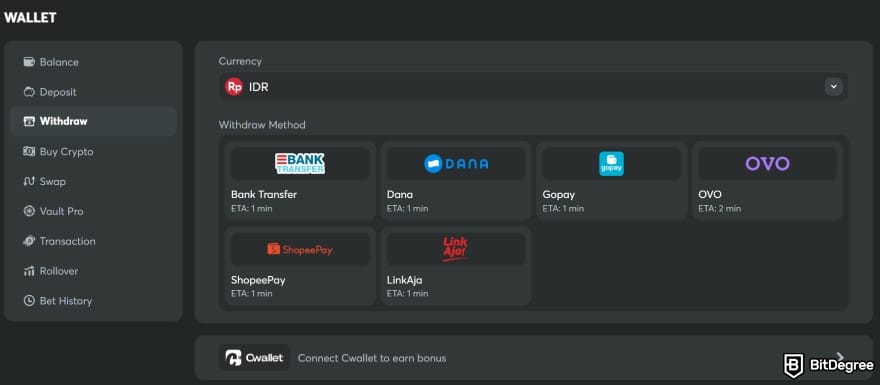Open the IDR currency selector field

[533, 87]
